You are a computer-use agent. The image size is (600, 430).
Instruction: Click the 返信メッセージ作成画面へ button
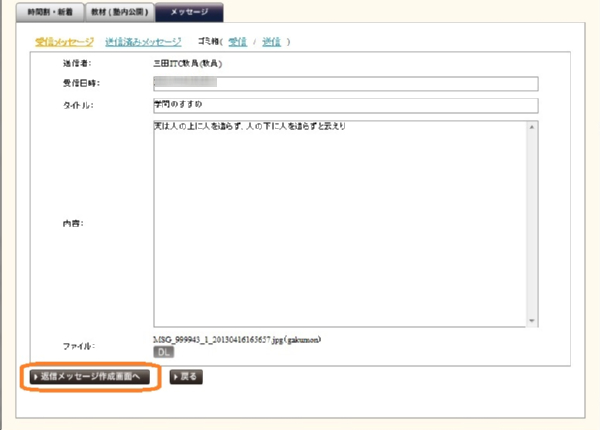pyautogui.click(x=91, y=377)
